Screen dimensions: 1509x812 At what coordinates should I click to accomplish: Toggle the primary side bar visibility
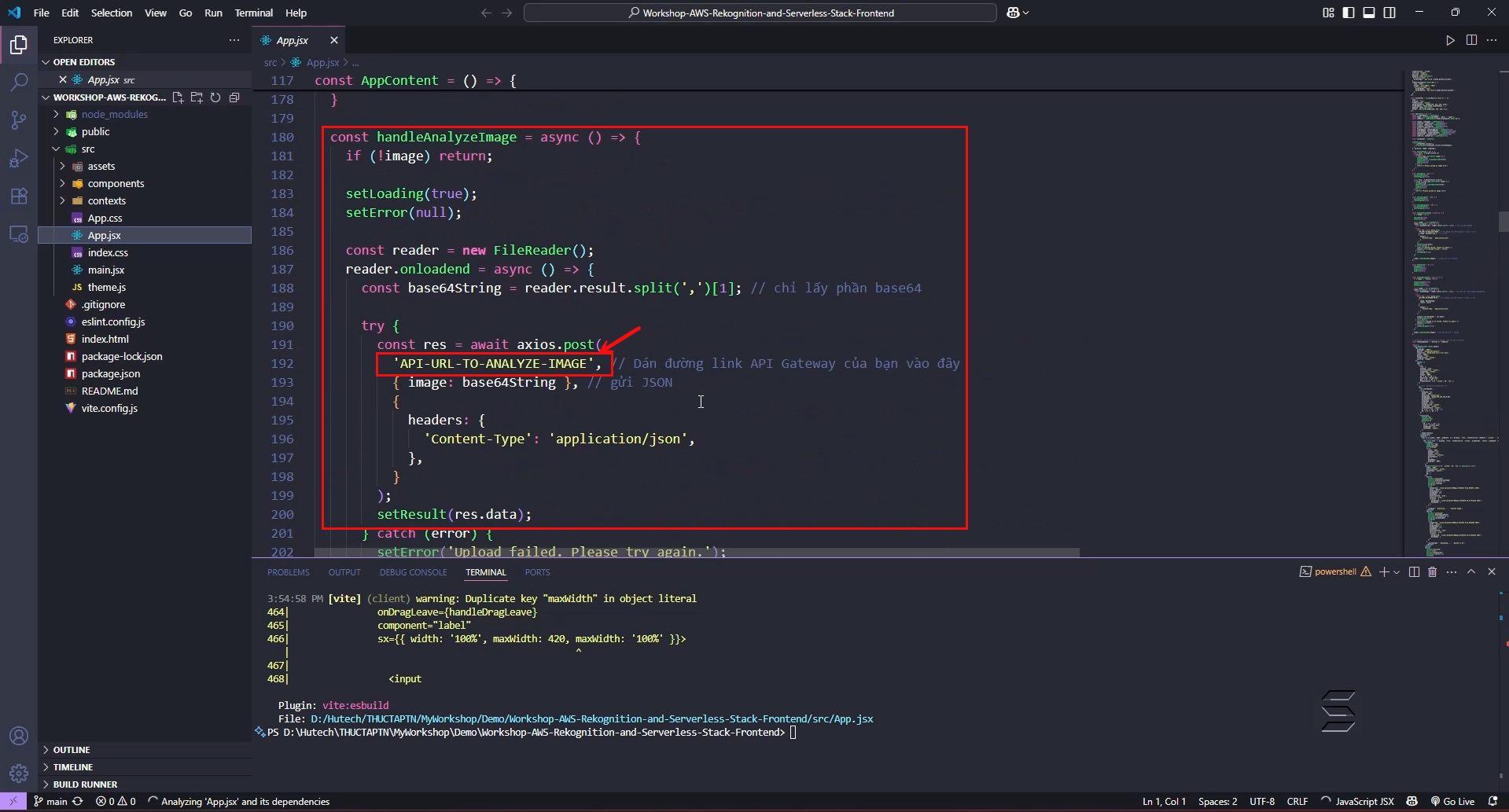(1349, 13)
